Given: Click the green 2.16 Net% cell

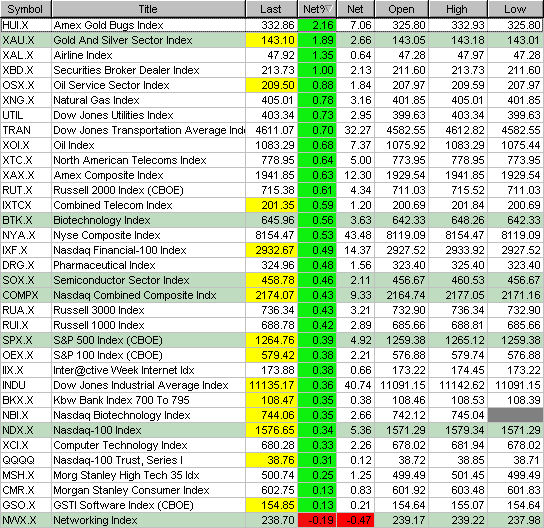Looking at the screenshot, I should pyautogui.click(x=317, y=25).
